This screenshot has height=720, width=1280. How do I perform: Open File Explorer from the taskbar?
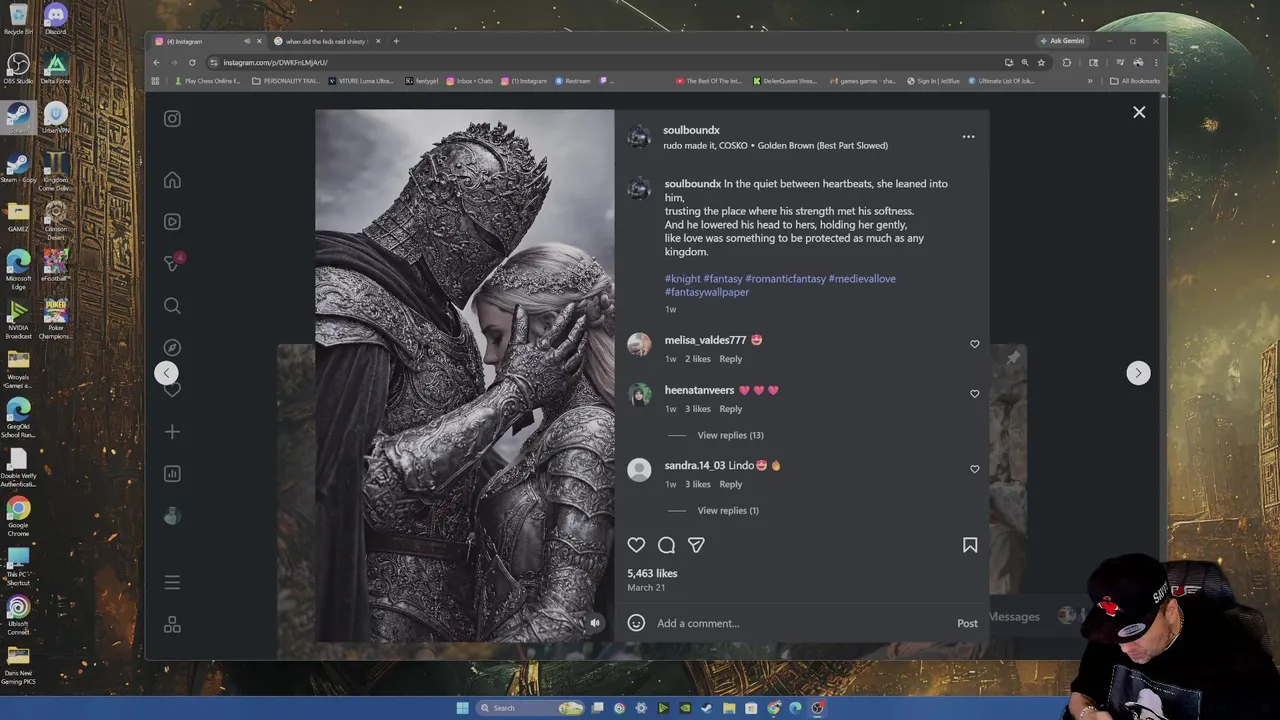(x=729, y=708)
